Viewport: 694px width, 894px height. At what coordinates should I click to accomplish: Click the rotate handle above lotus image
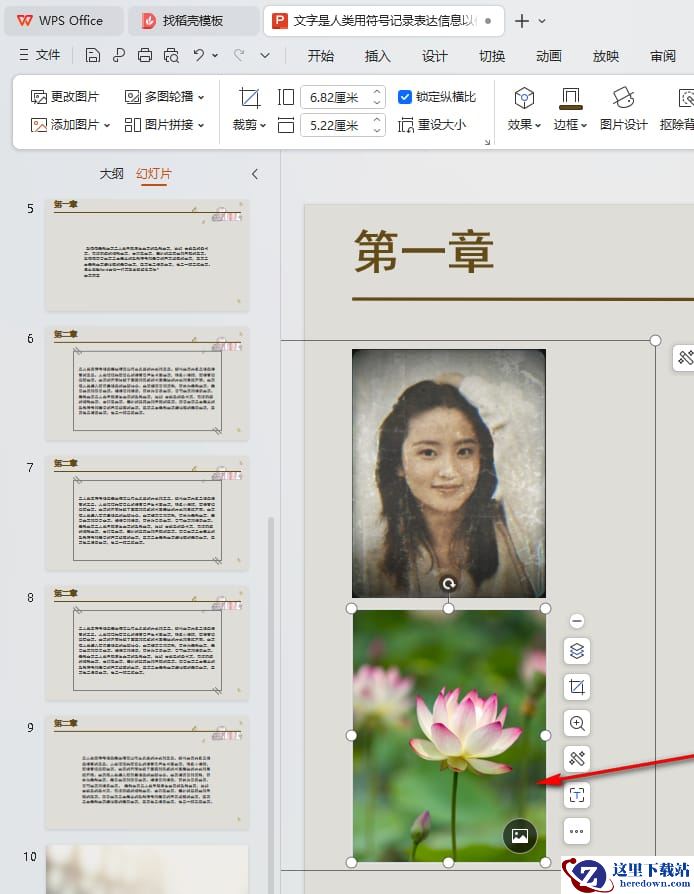coord(449,583)
